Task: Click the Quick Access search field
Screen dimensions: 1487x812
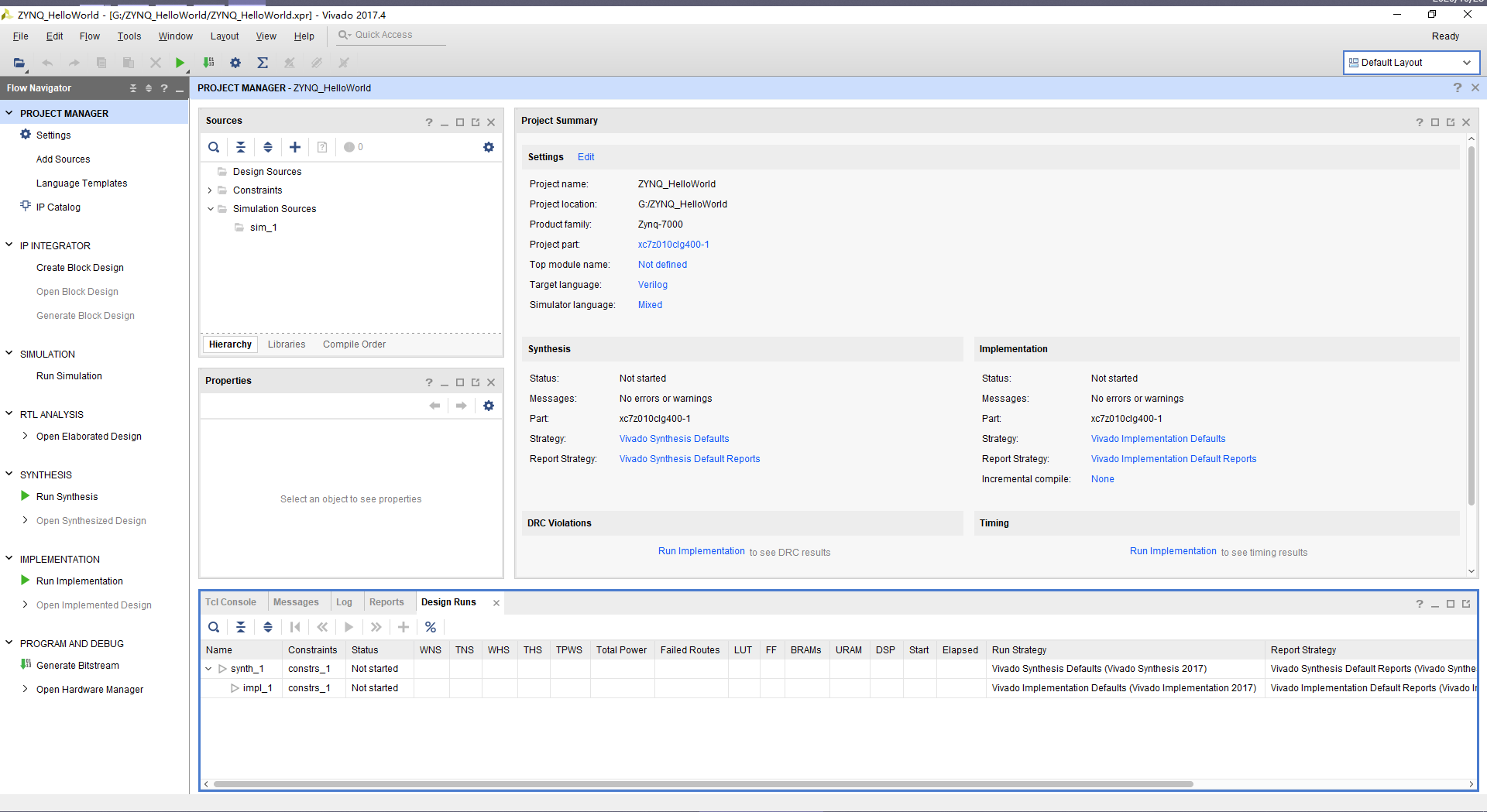Action: tap(391, 36)
